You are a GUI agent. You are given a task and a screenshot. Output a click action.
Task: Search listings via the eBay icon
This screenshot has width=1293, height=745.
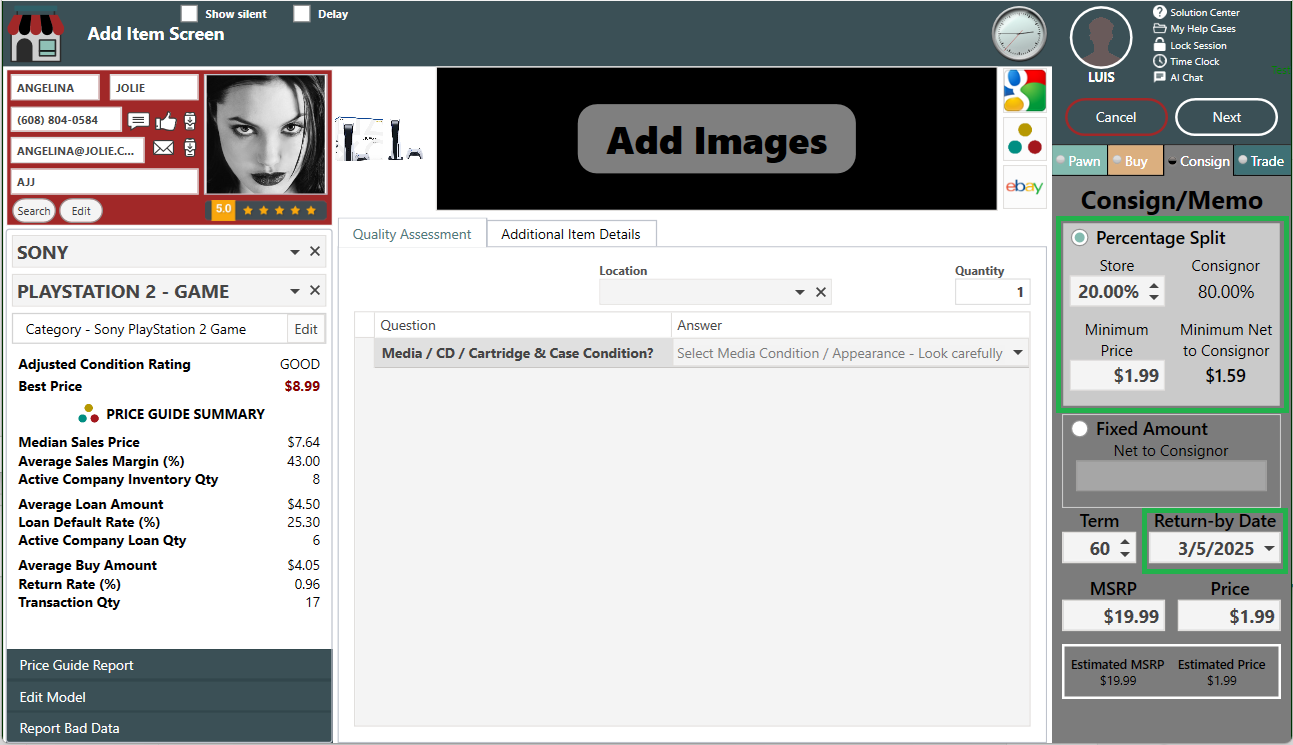1025,187
